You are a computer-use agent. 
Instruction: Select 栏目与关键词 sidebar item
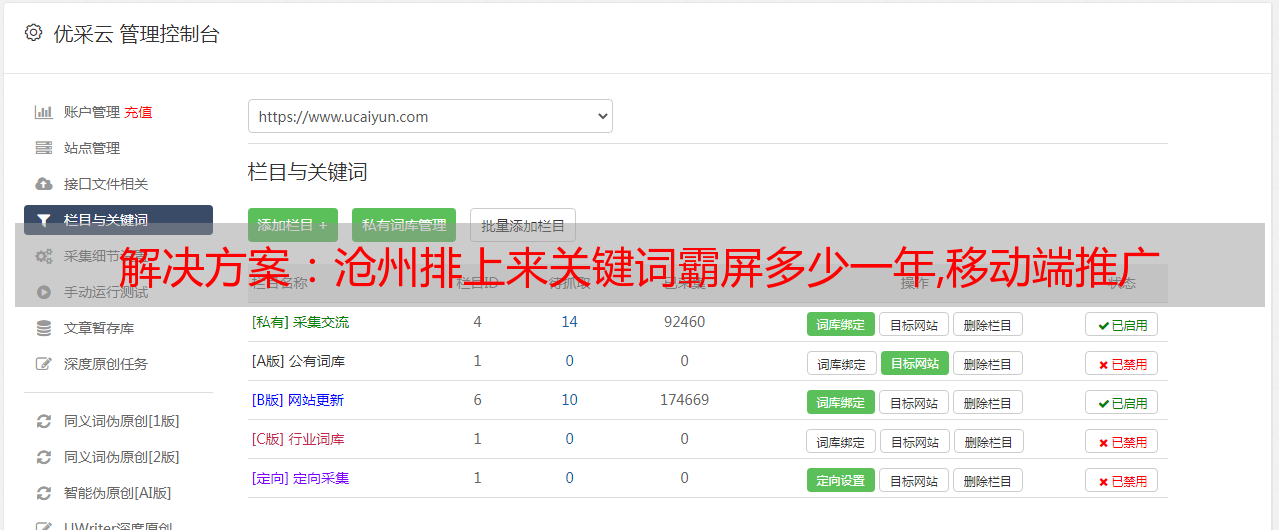[x=118, y=220]
